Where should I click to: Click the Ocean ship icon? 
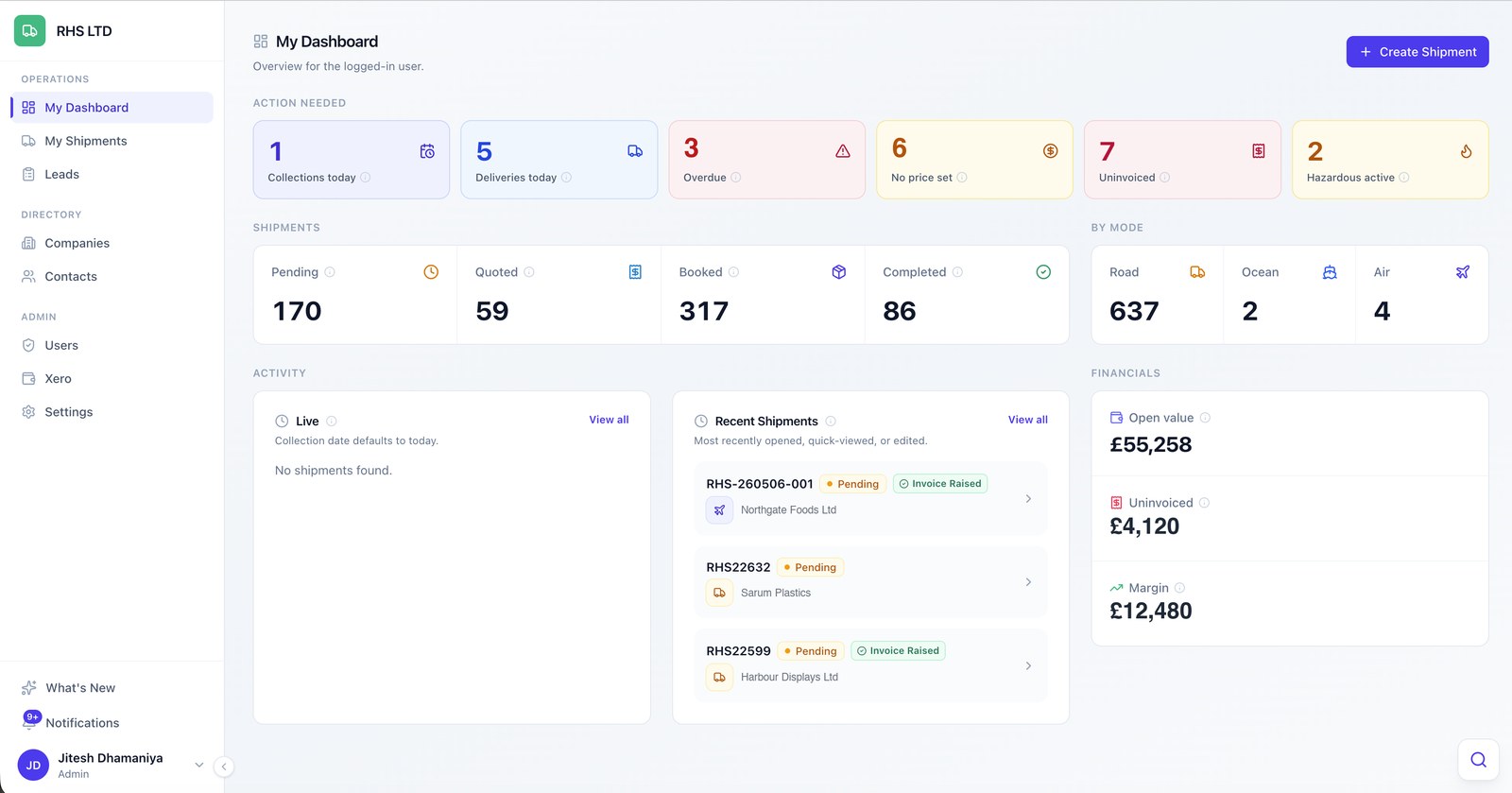1330,272
